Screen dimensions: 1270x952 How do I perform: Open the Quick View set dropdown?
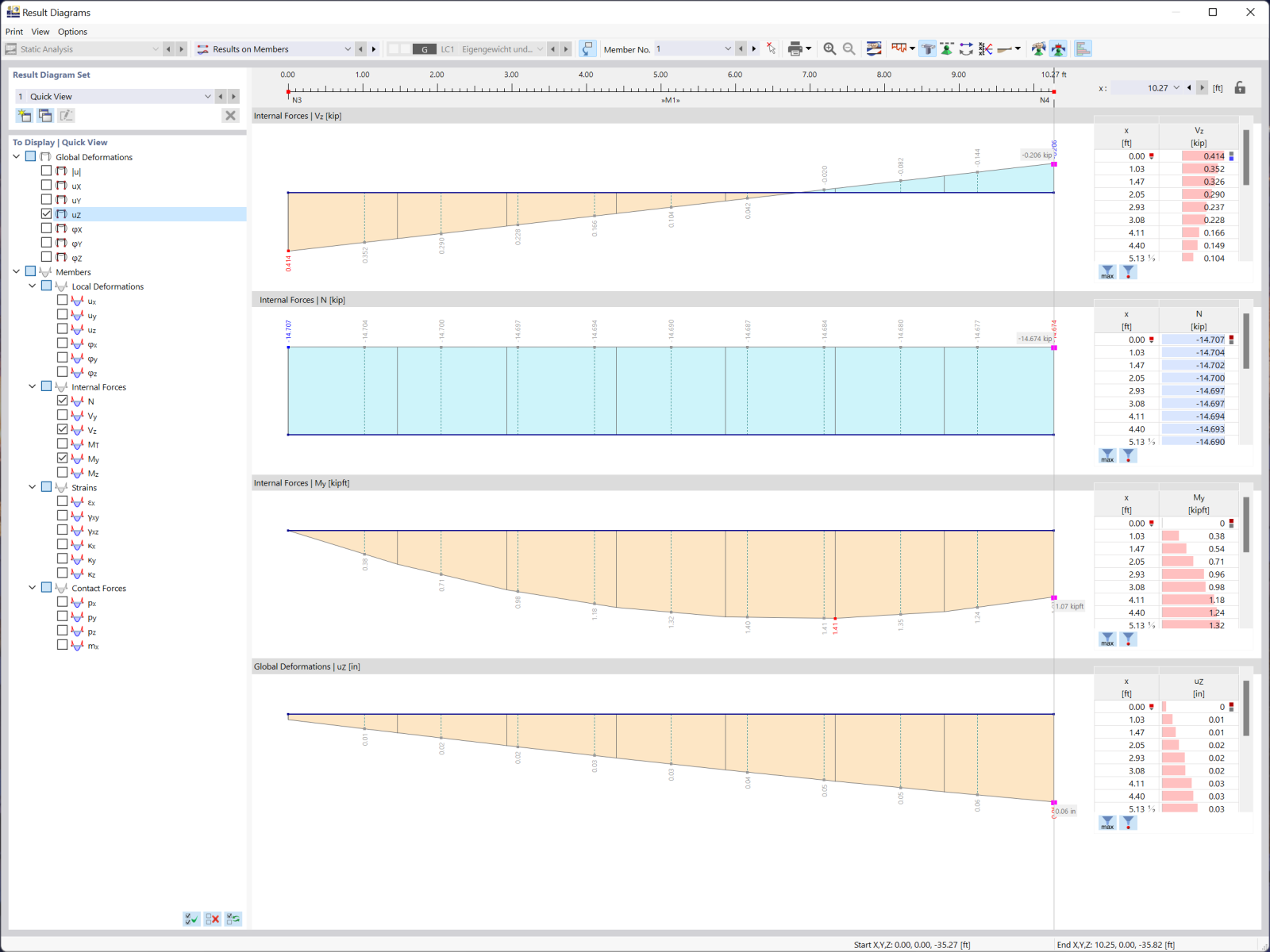[206, 96]
